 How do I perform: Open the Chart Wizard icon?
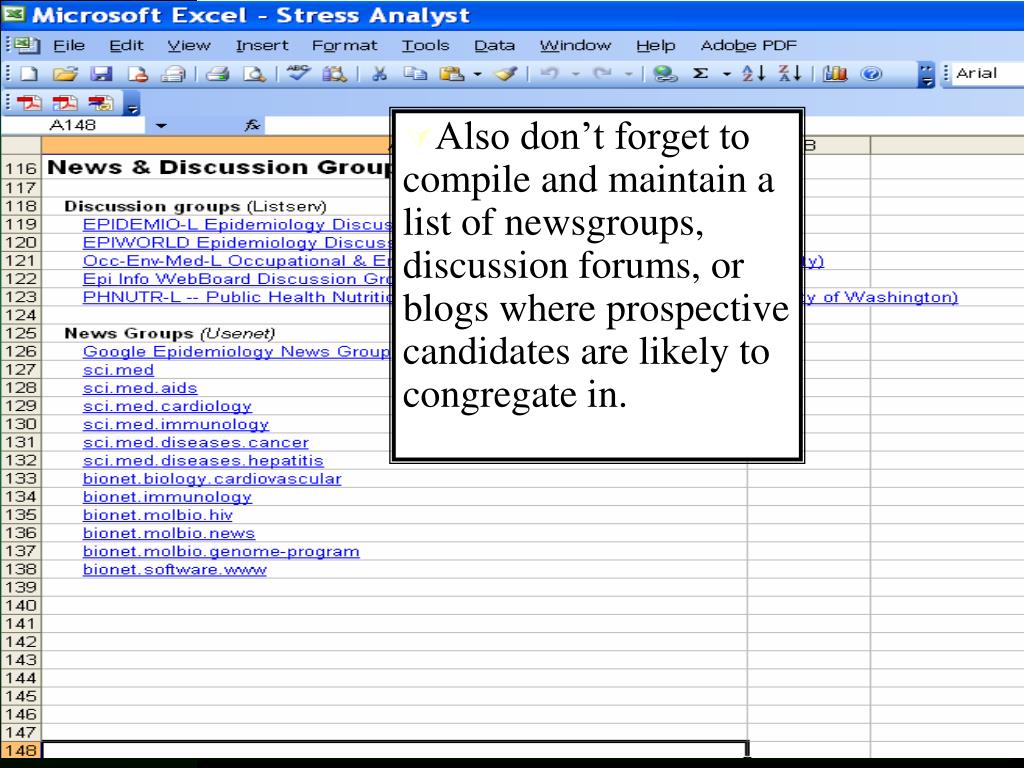[x=835, y=74]
